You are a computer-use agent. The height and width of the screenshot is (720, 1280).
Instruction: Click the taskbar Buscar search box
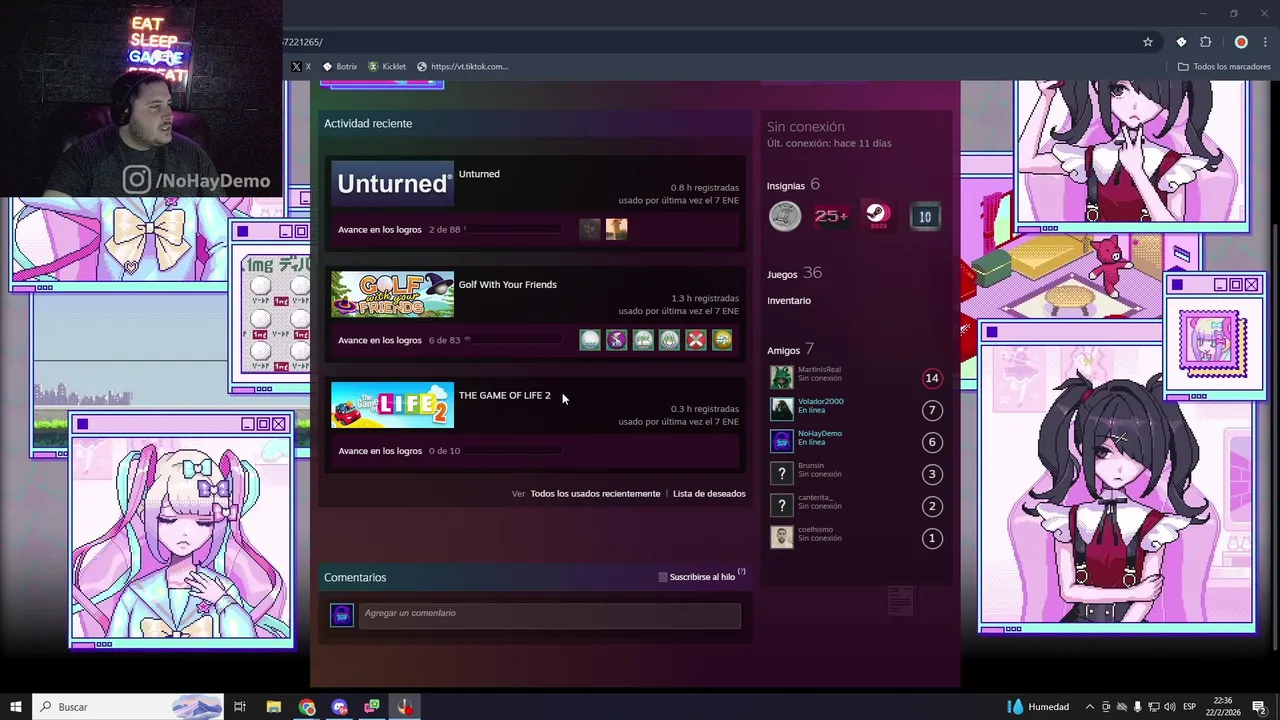pyautogui.click(x=128, y=707)
